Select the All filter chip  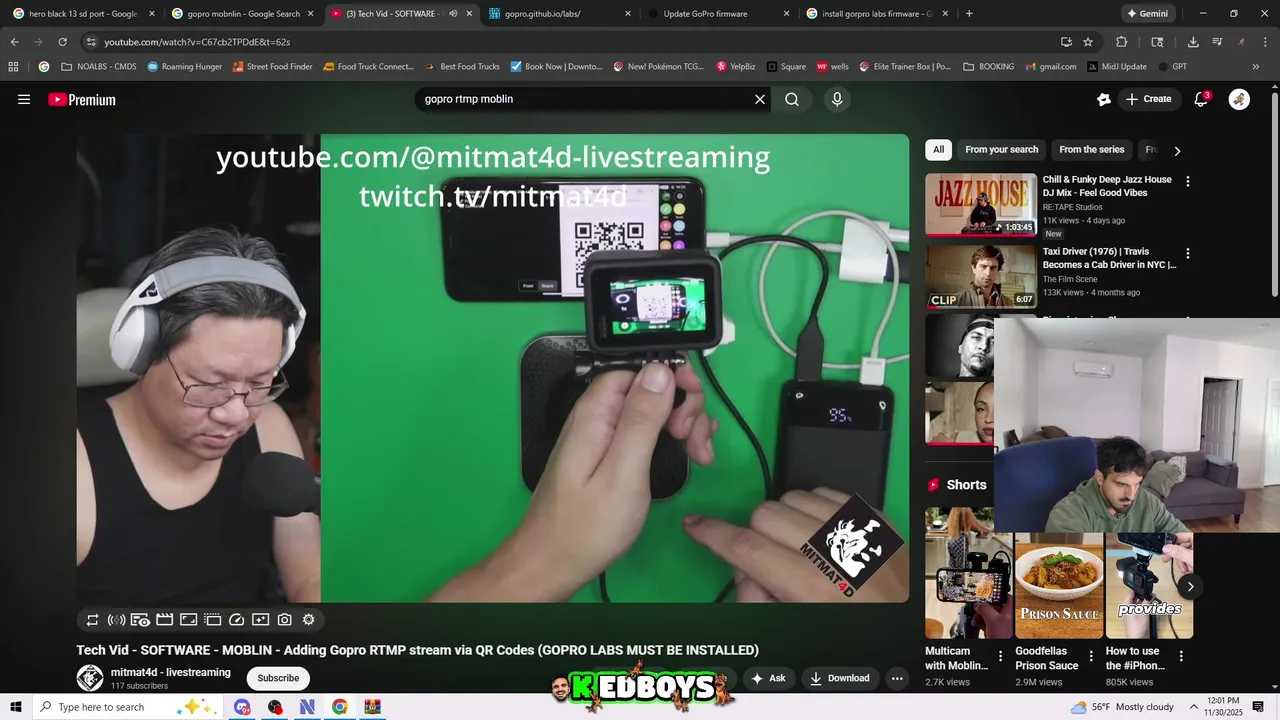pyautogui.click(x=938, y=150)
